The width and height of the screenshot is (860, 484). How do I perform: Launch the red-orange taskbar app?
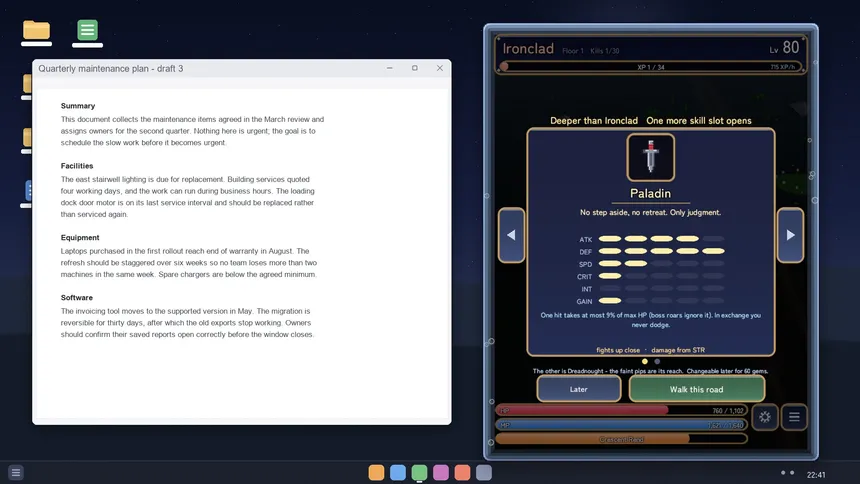[462, 472]
